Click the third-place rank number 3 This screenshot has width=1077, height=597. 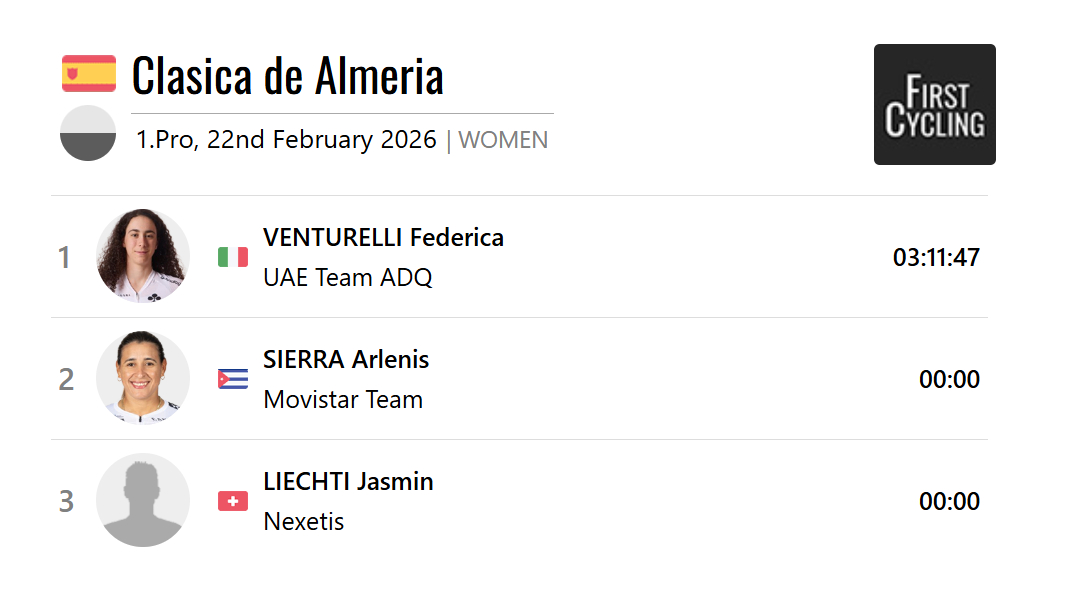[66, 501]
